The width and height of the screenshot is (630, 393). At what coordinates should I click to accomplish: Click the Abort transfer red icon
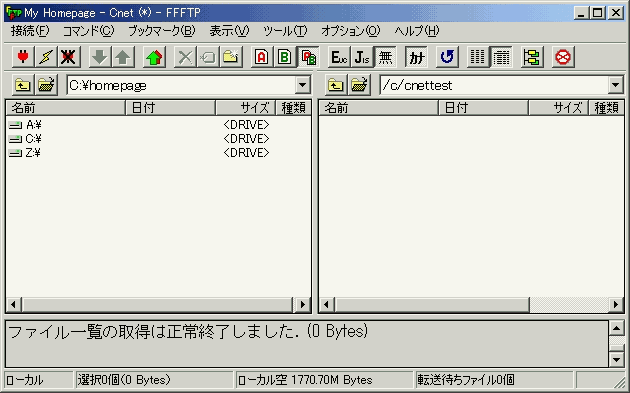(x=563, y=57)
